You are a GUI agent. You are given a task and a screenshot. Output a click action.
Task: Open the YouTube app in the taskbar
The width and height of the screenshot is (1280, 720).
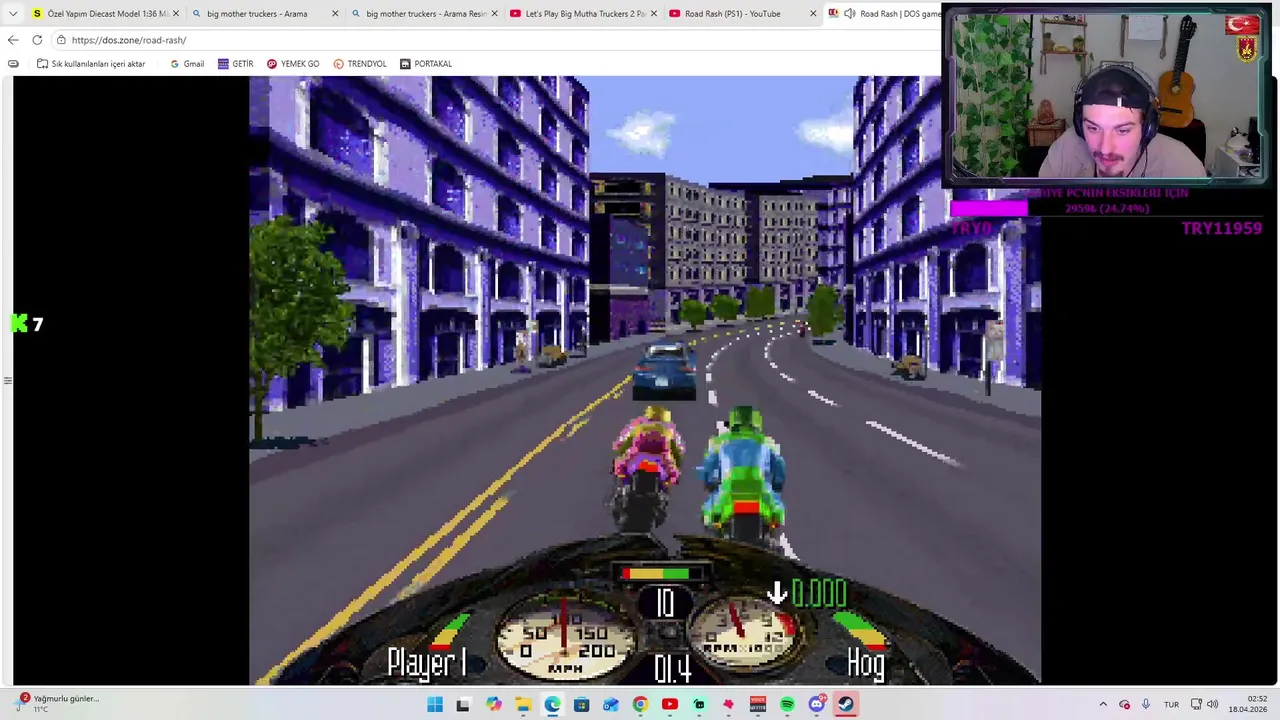(x=670, y=704)
